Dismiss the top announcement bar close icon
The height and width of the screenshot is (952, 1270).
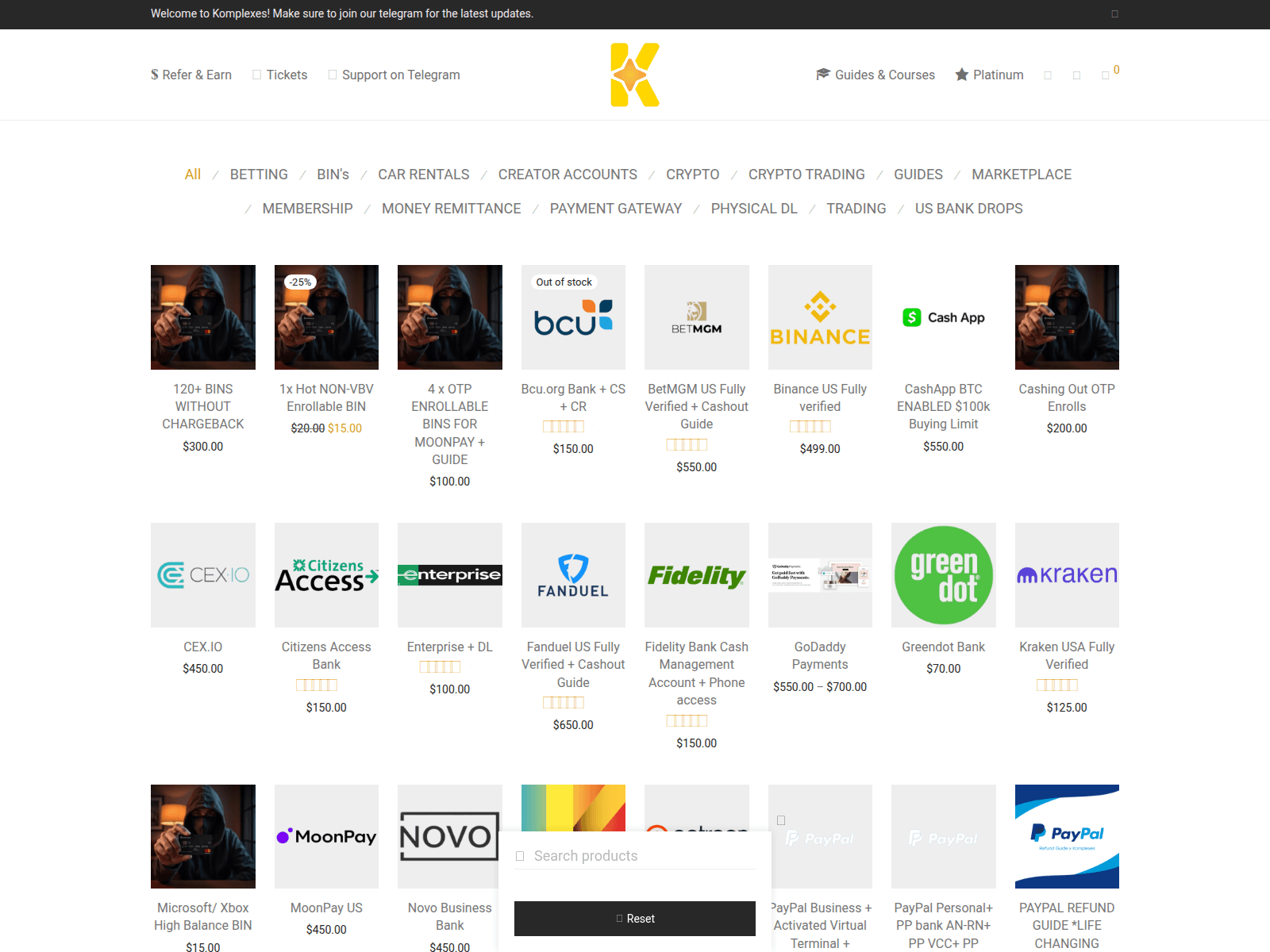coord(1114,13)
